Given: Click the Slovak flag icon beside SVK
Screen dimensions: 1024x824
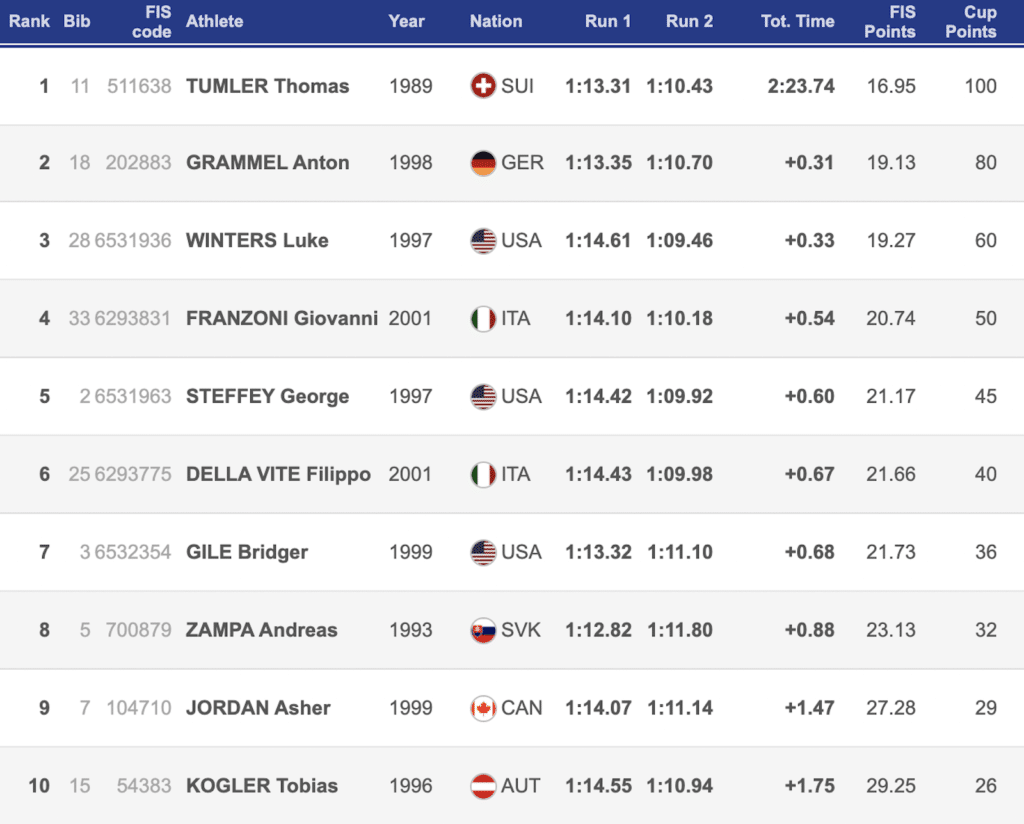Looking at the screenshot, I should (483, 630).
